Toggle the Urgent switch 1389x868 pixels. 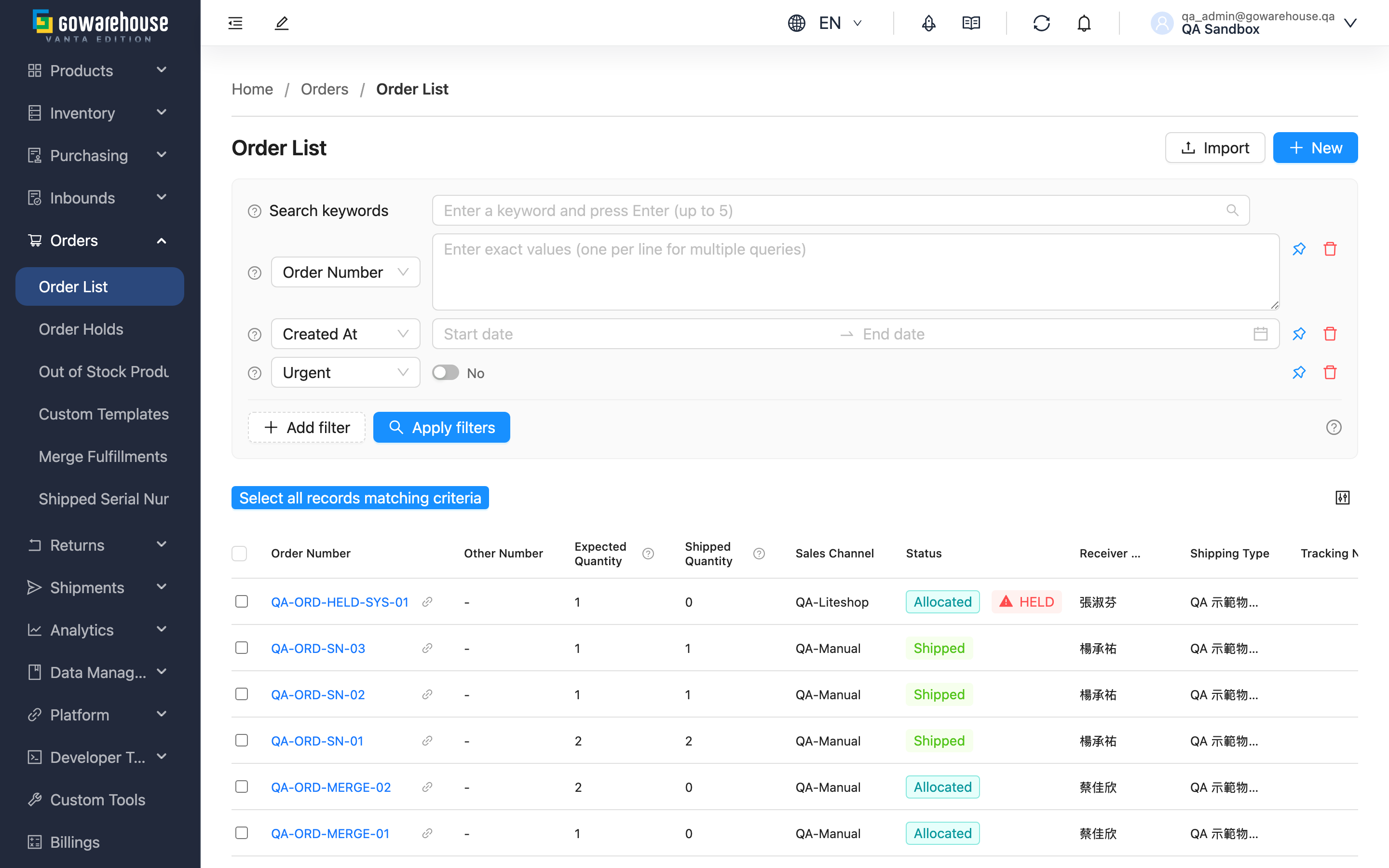click(x=446, y=373)
